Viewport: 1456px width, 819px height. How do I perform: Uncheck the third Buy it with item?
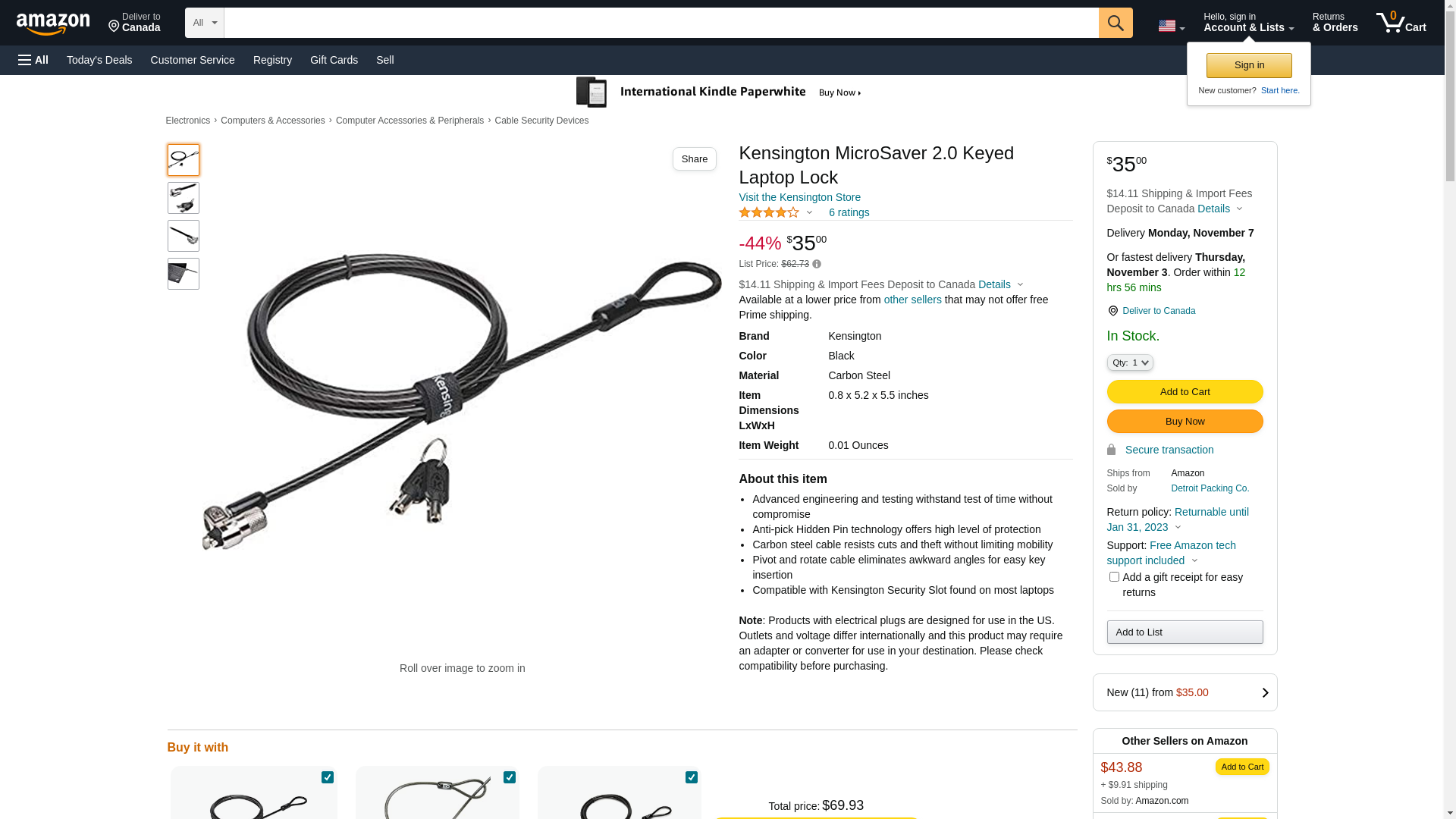692,777
